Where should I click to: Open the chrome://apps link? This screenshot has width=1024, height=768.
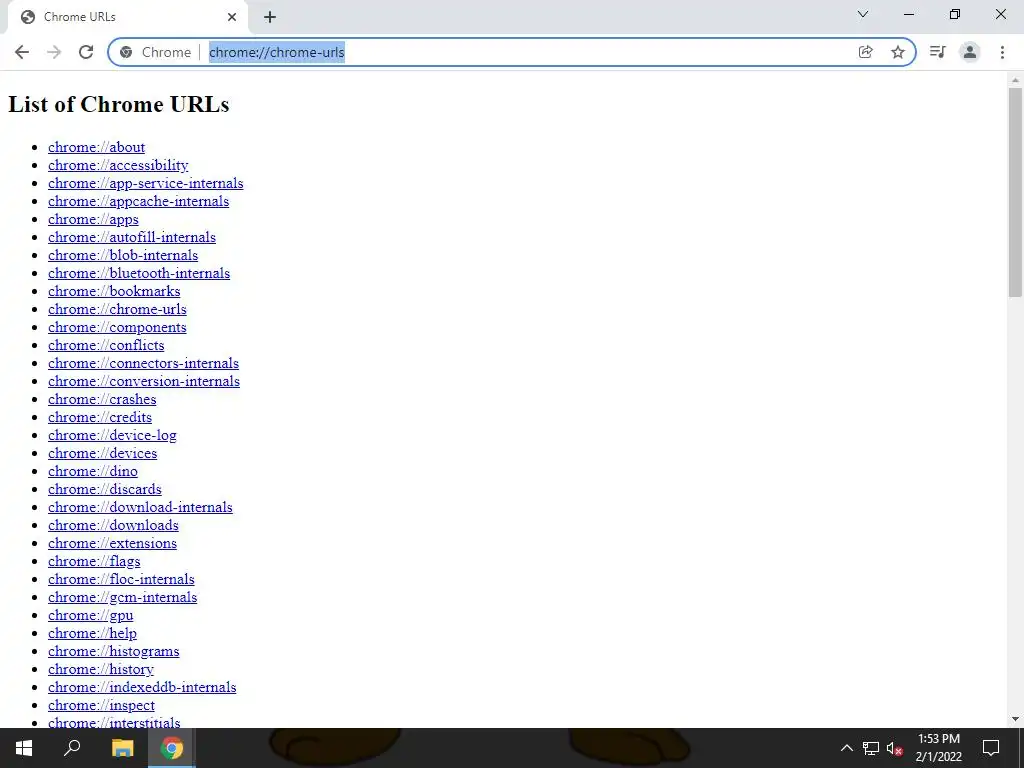click(x=93, y=219)
